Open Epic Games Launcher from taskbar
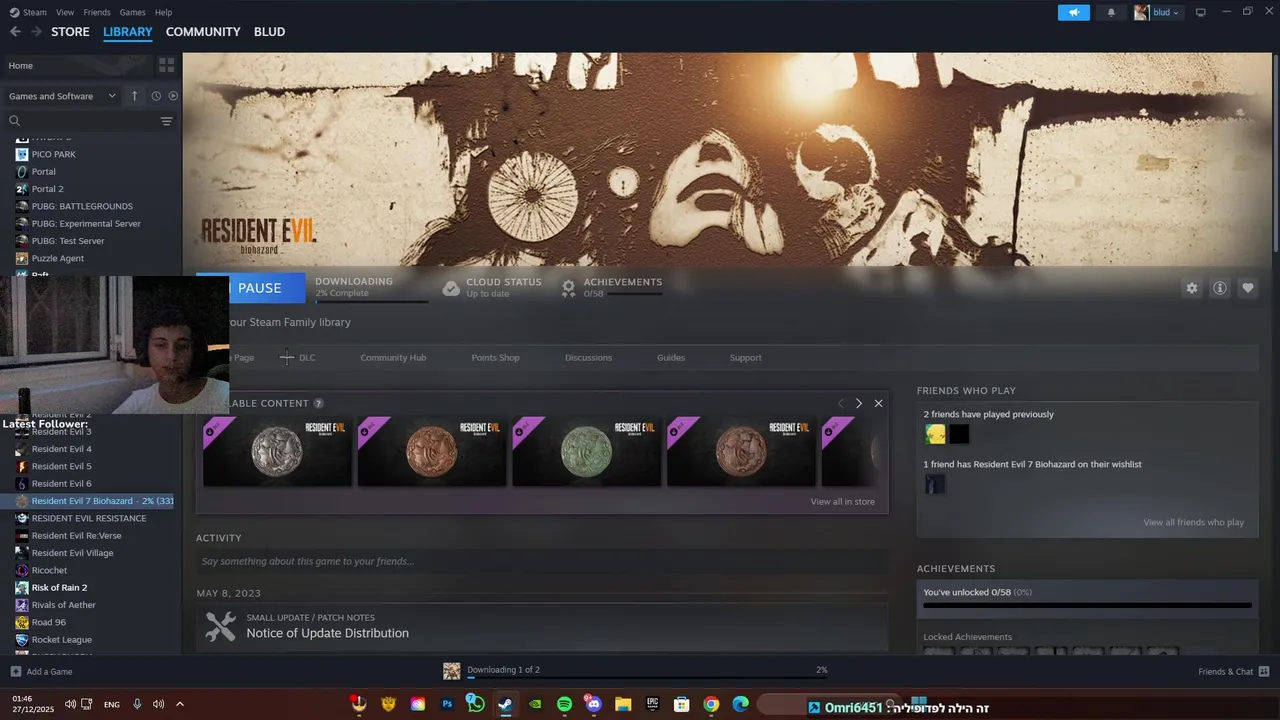 (653, 704)
